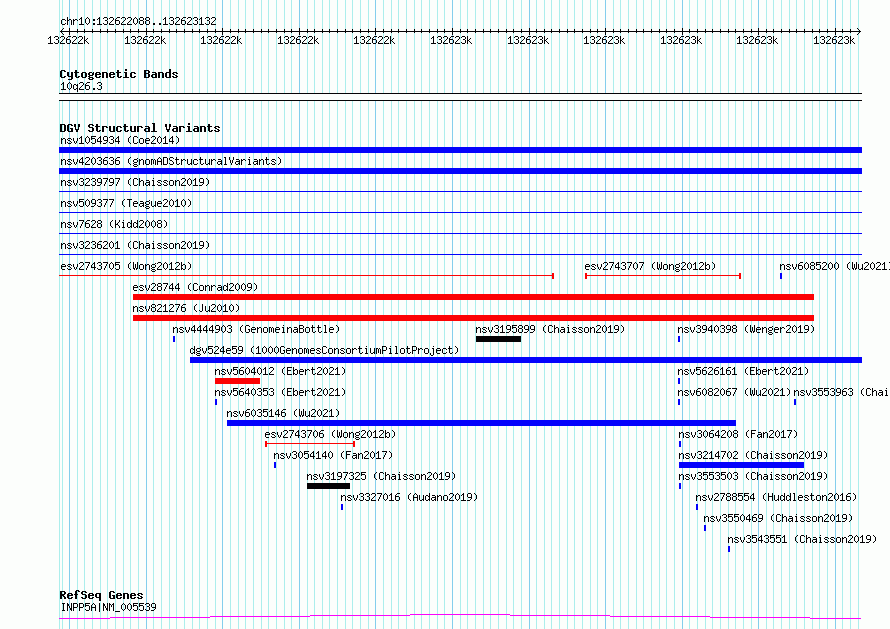This screenshot has height=629, width=890.
Task: Open the esv28744 (Conrad2009) label
Action: pyautogui.click(x=195, y=287)
